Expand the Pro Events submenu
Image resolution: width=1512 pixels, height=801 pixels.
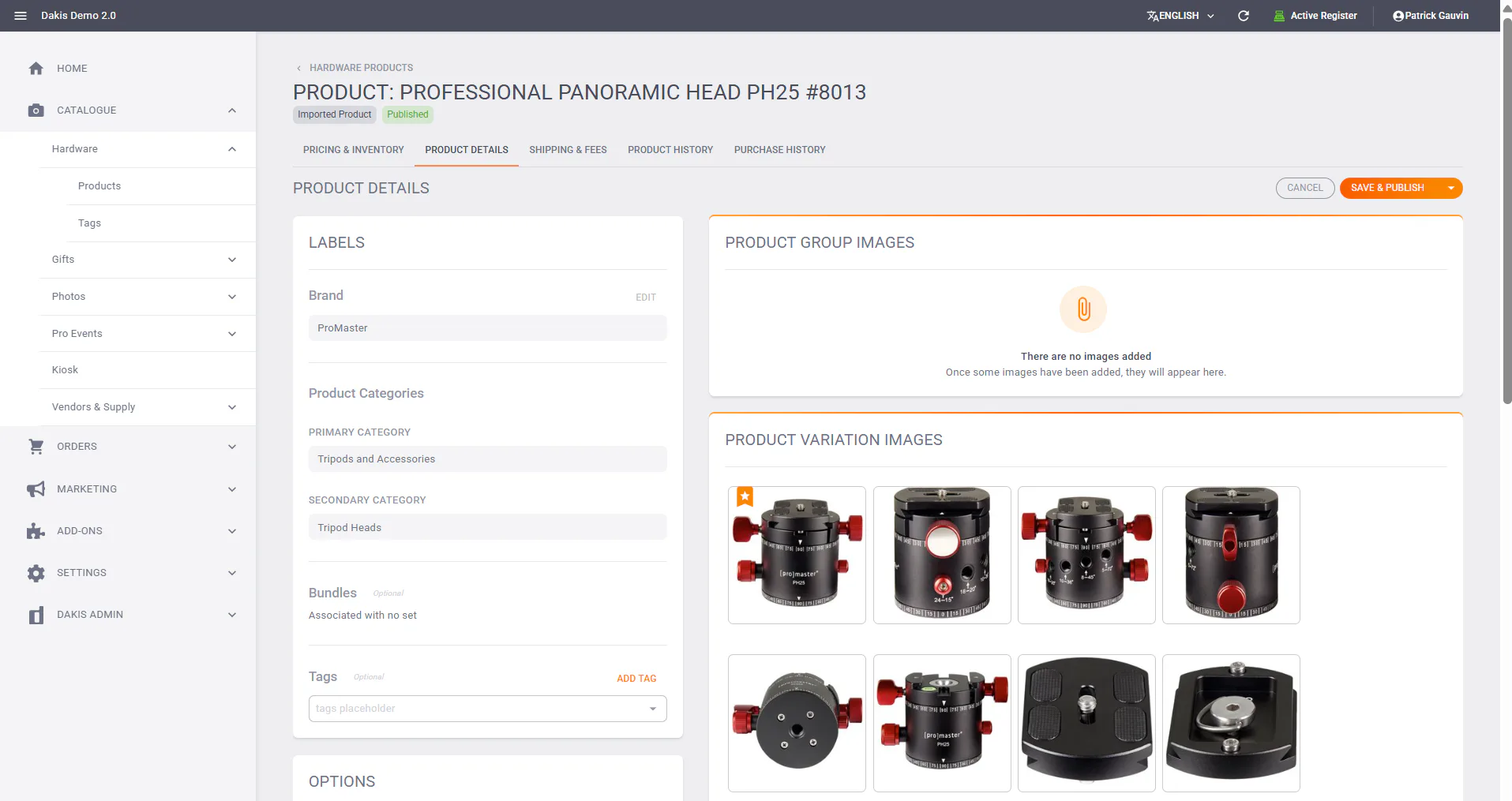pos(232,334)
